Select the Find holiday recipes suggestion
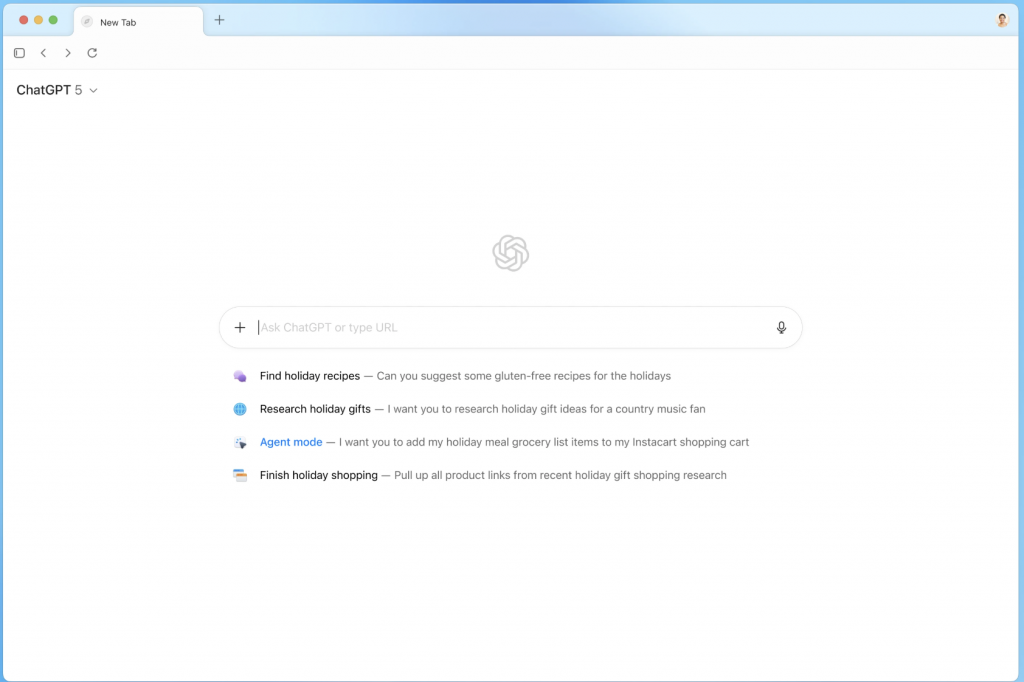Screen dimensions: 1024x682 click(309, 375)
